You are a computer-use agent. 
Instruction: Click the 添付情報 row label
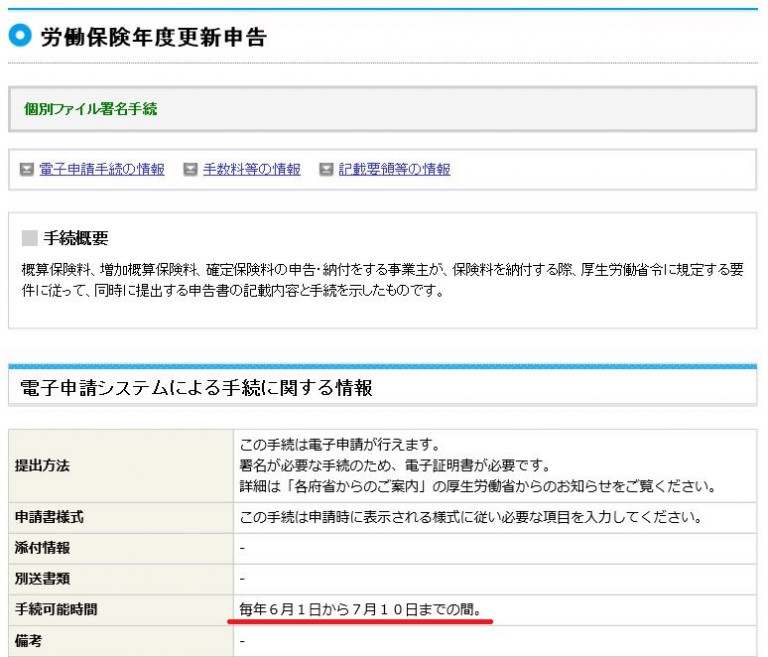pyautogui.click(x=42, y=548)
